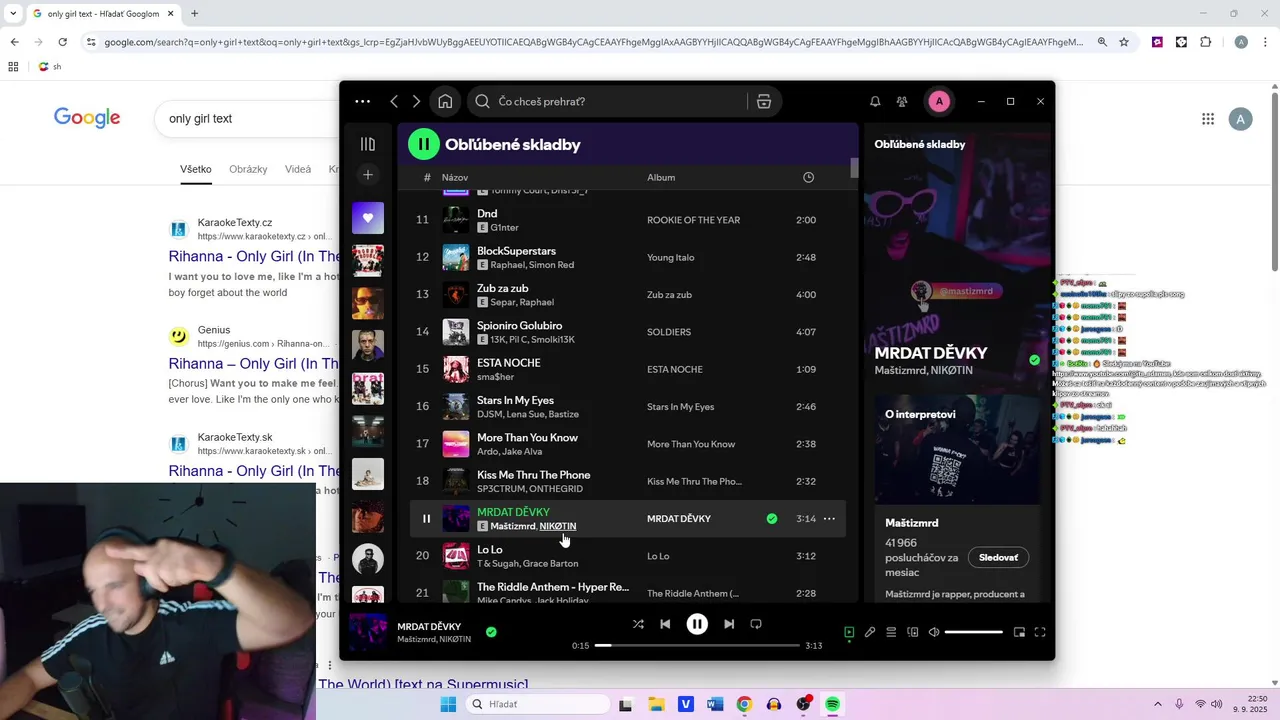This screenshot has height=720, width=1280.
Task: Open album link 'Kiss Me Thru The Pho...'
Action: (x=694, y=481)
